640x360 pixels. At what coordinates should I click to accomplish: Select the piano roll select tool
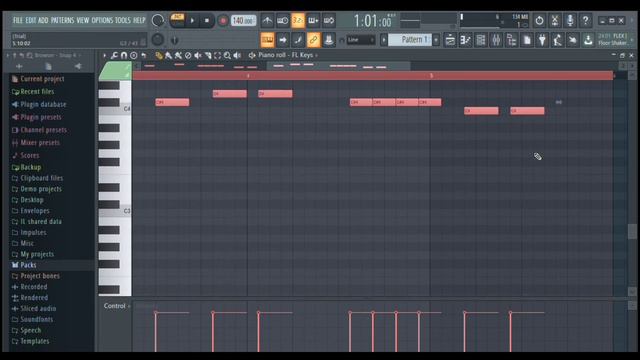pyautogui.click(x=218, y=55)
